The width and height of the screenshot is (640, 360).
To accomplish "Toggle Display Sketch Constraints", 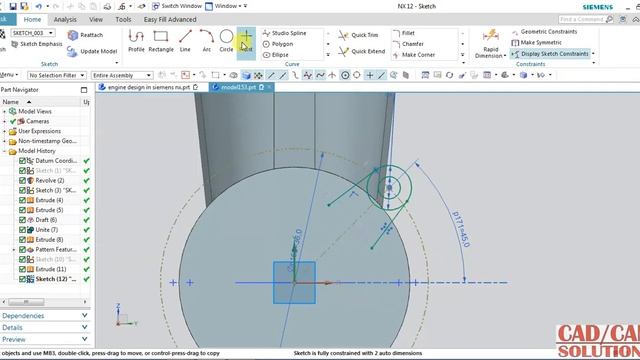I will pyautogui.click(x=550, y=54).
